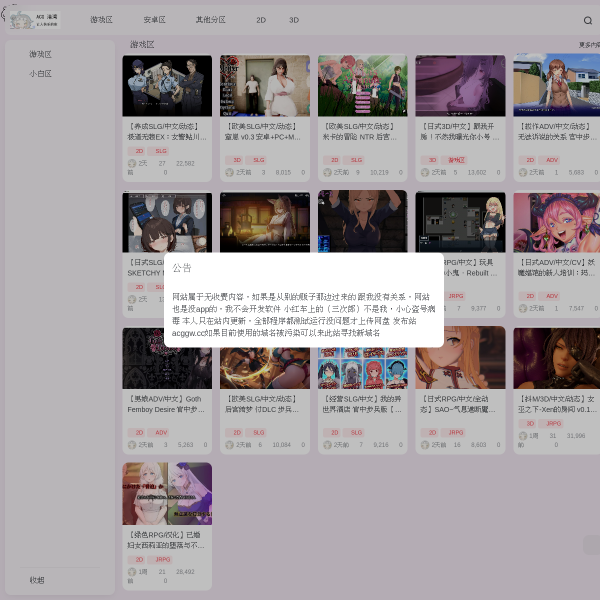Click author avatar on 室愿 v0.3 card

coord(229,173)
